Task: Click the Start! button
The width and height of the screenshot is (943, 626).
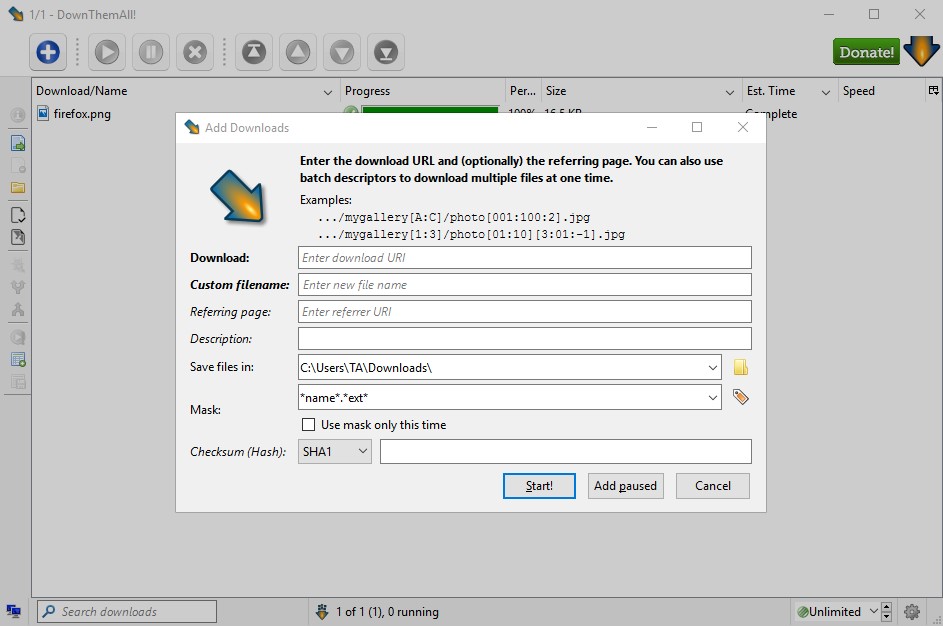Action: click(539, 486)
